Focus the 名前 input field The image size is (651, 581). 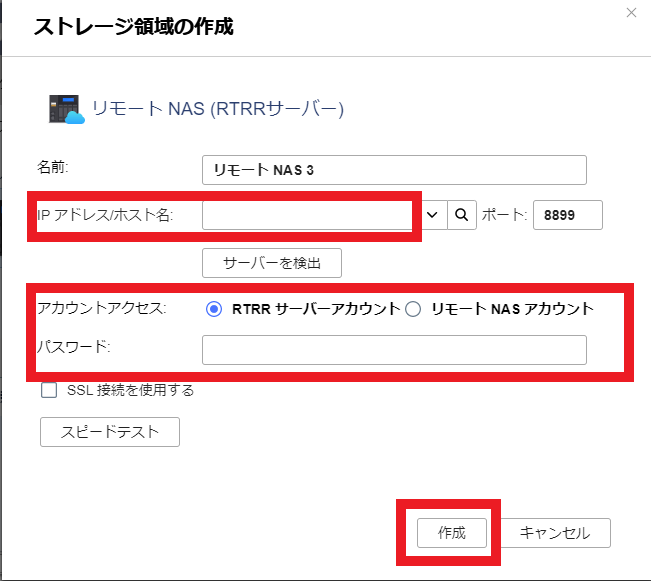394,170
